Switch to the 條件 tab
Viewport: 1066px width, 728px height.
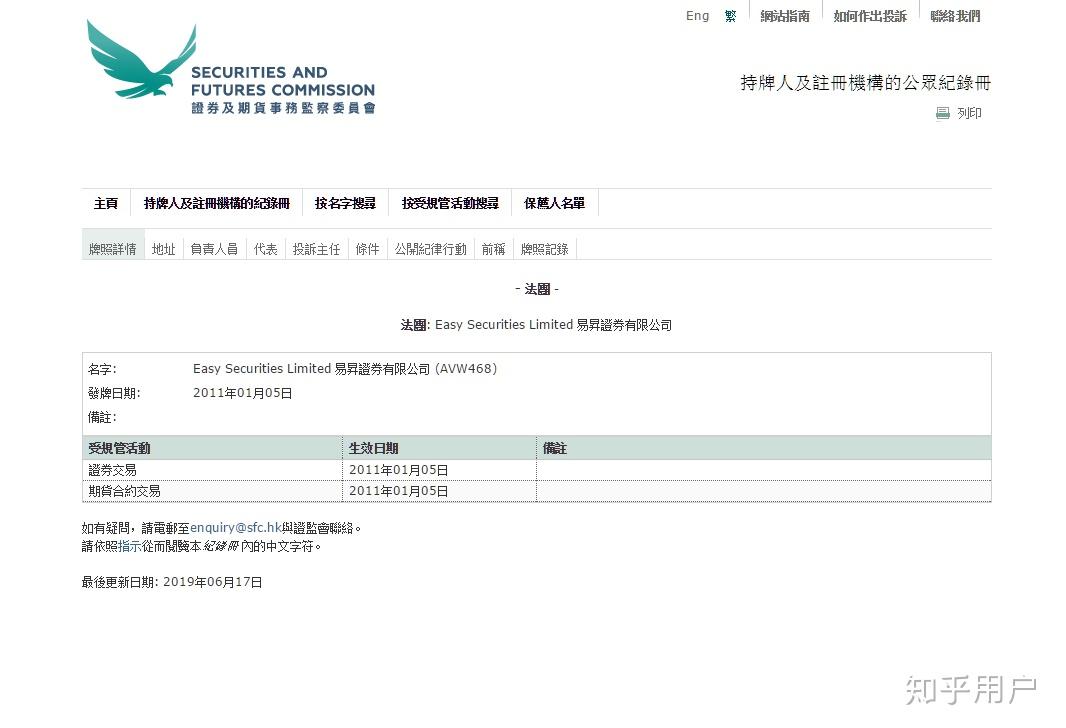coord(368,249)
